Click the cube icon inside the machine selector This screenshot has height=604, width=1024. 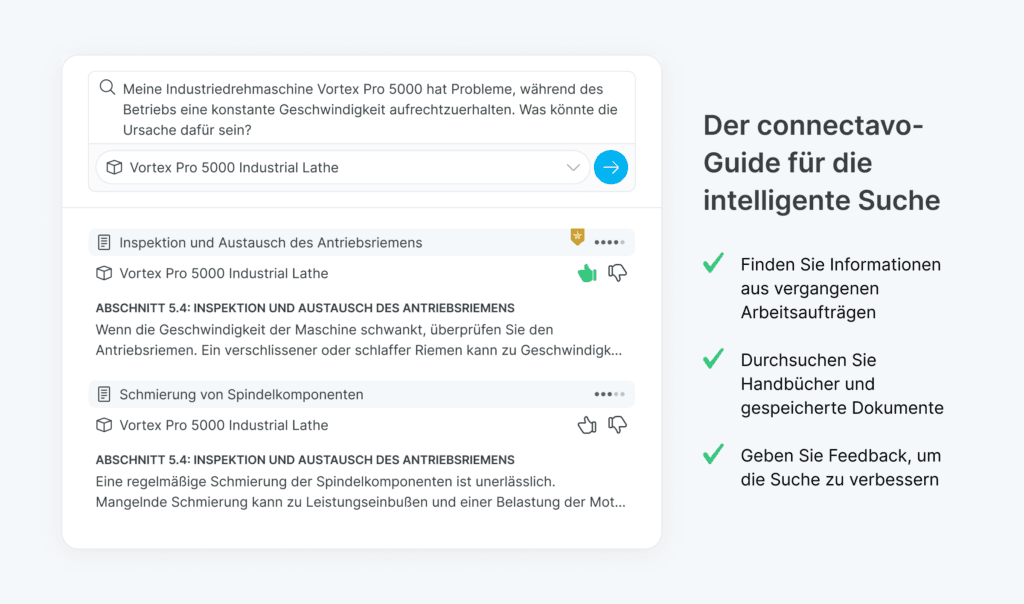tap(114, 167)
